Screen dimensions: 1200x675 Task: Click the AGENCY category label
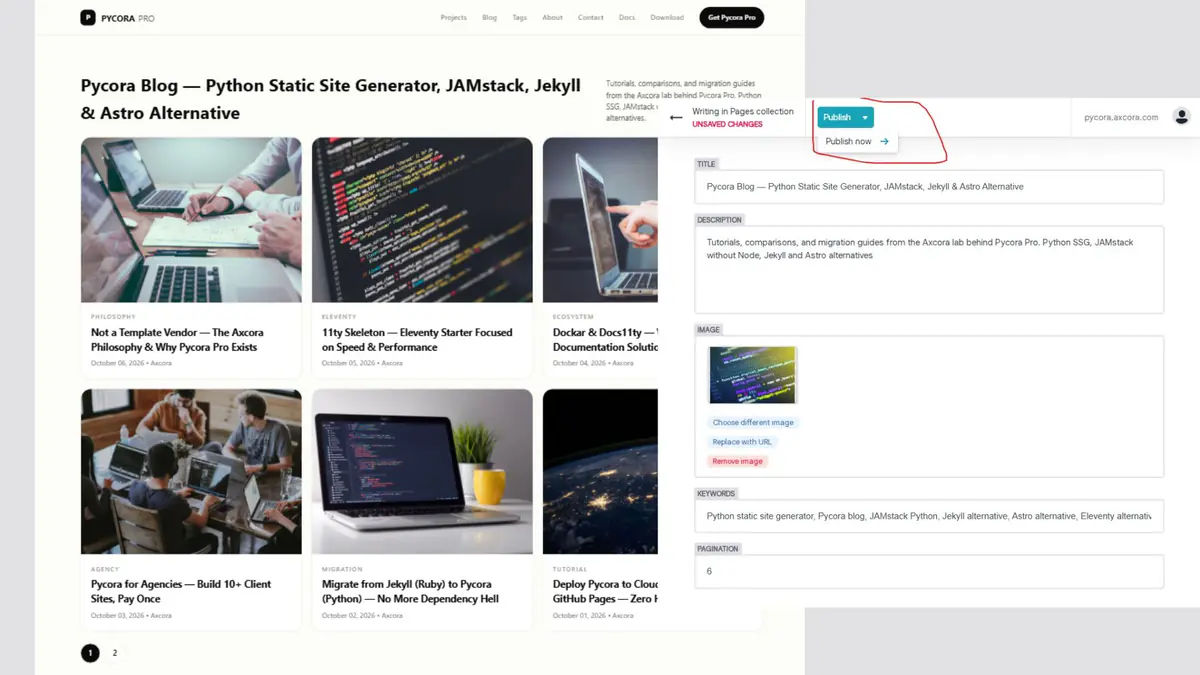(x=105, y=569)
